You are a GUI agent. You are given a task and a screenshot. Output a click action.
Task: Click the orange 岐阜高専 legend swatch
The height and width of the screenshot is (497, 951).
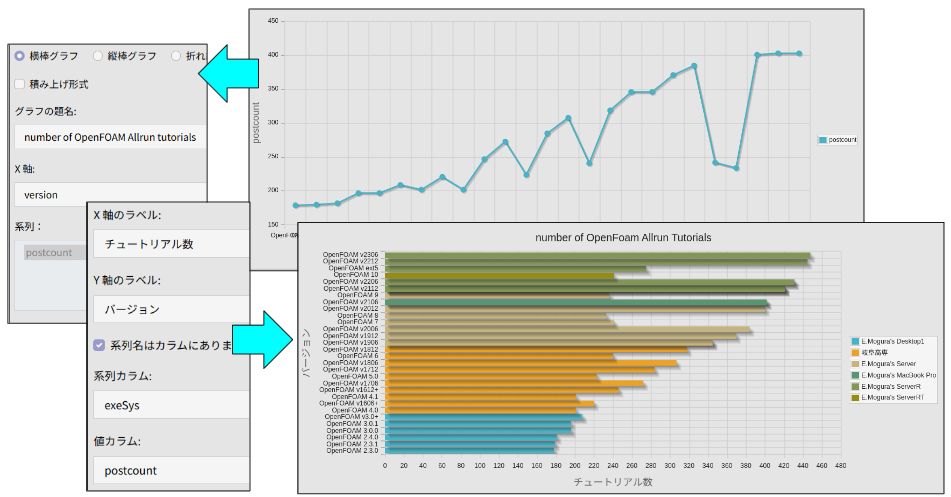click(854, 353)
